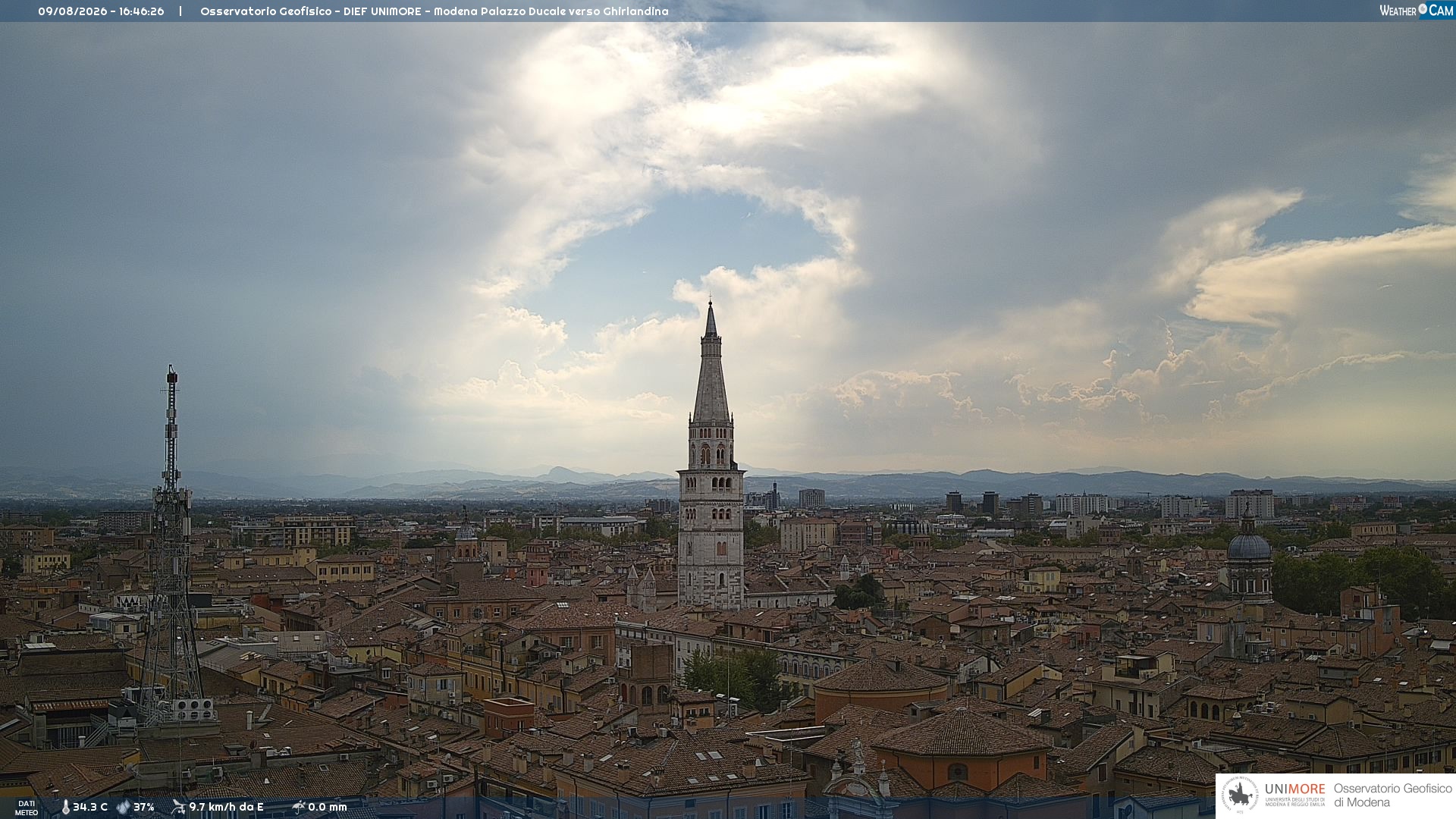The height and width of the screenshot is (819, 1456).
Task: Select the 9.7 km/h da E wind reading
Action: pos(226,807)
